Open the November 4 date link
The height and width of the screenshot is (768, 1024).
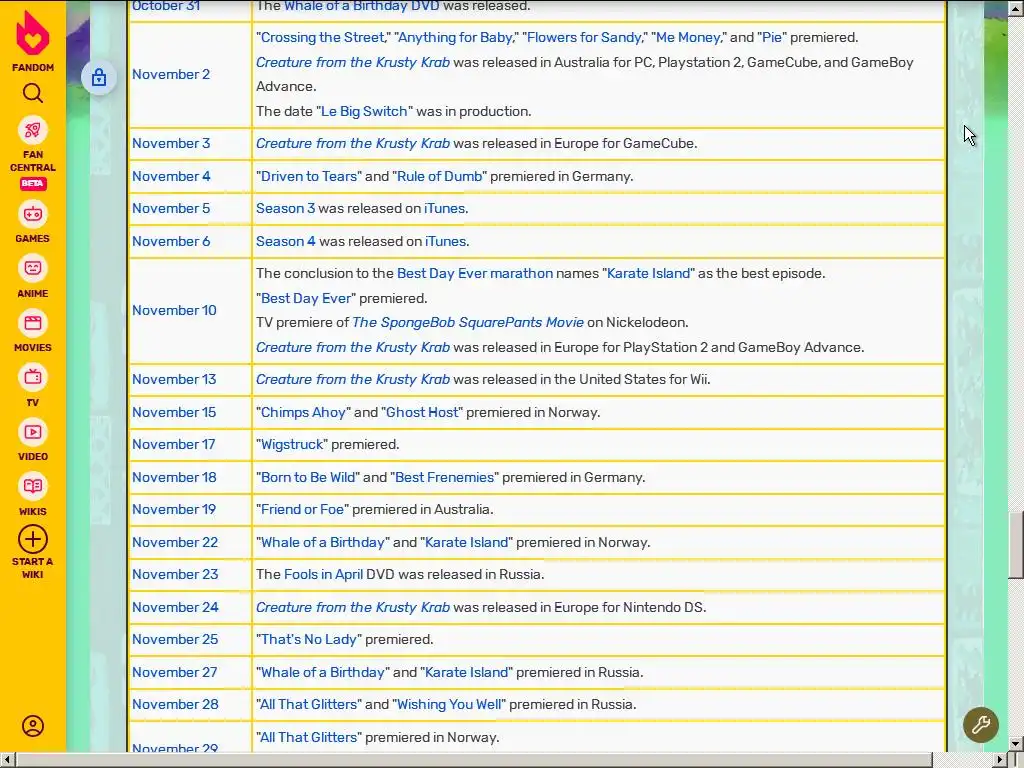click(171, 176)
